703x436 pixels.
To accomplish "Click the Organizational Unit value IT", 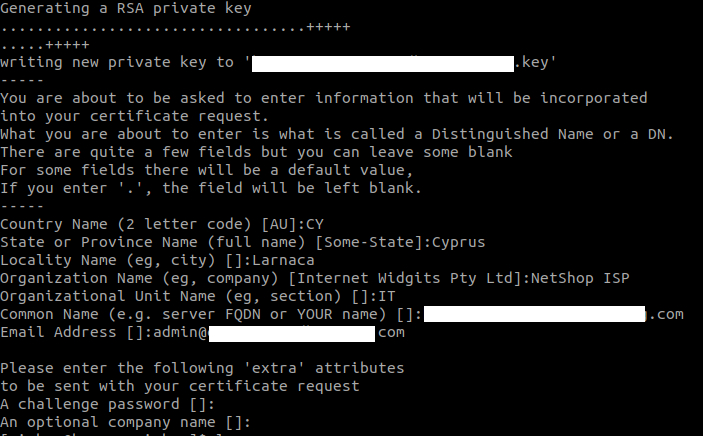I will (387, 296).
